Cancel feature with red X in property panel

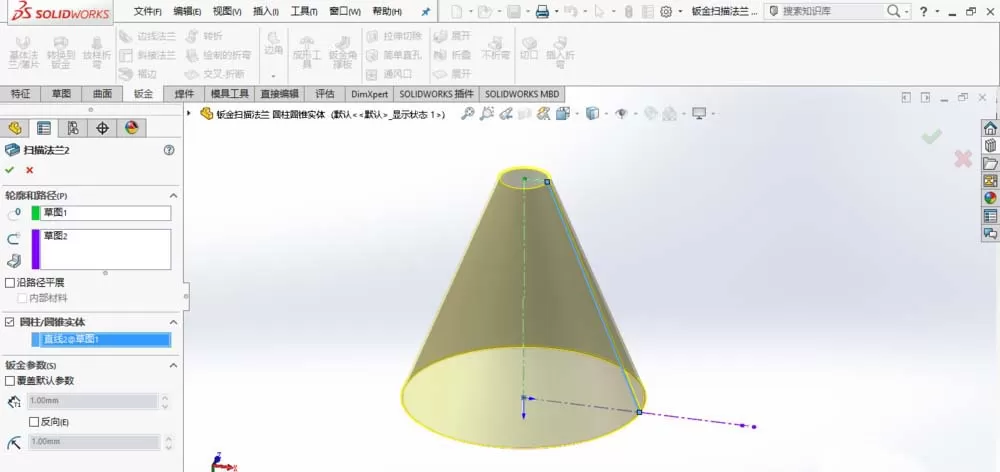tap(29, 170)
